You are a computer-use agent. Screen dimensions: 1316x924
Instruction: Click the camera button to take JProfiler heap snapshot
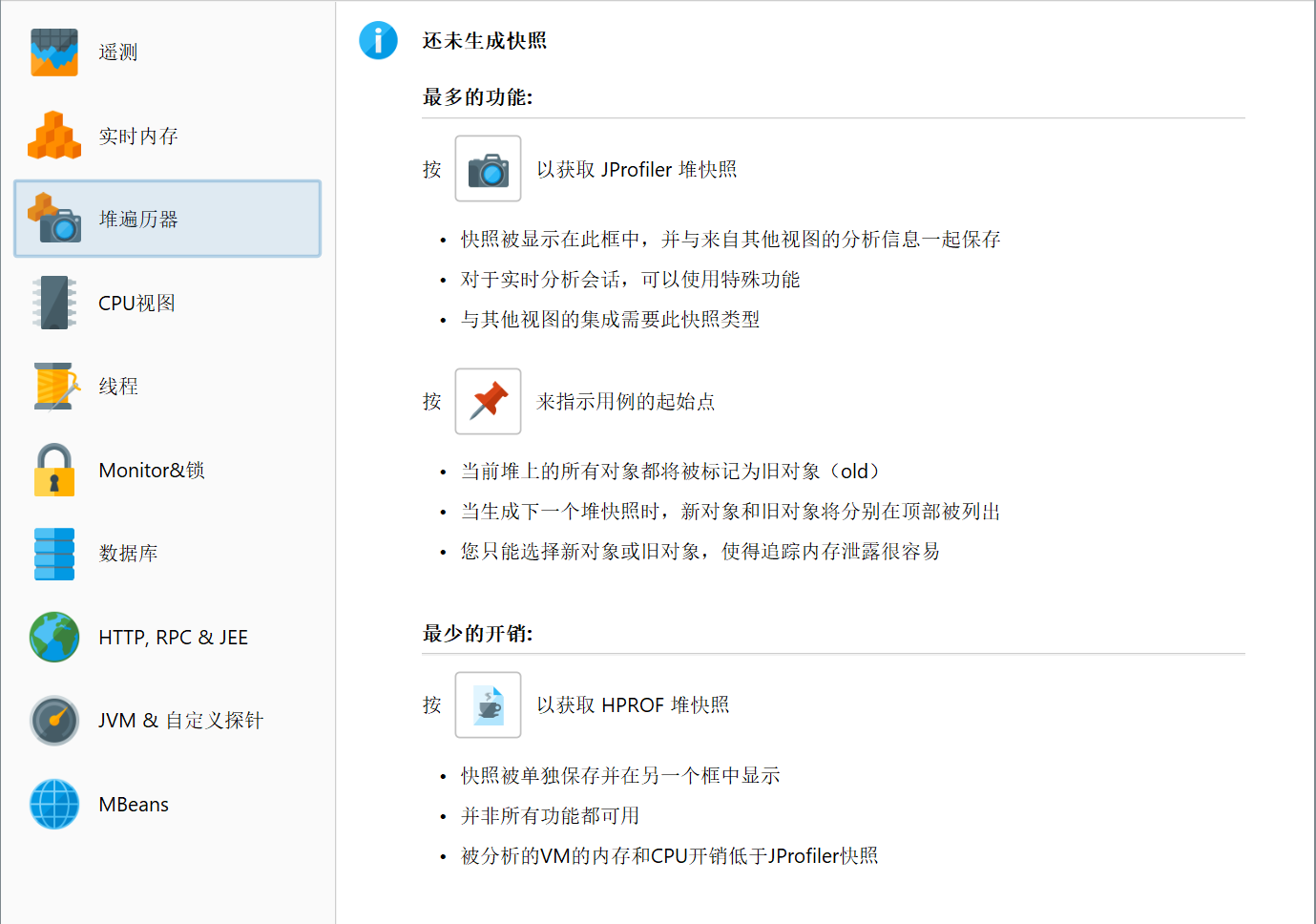click(x=488, y=169)
